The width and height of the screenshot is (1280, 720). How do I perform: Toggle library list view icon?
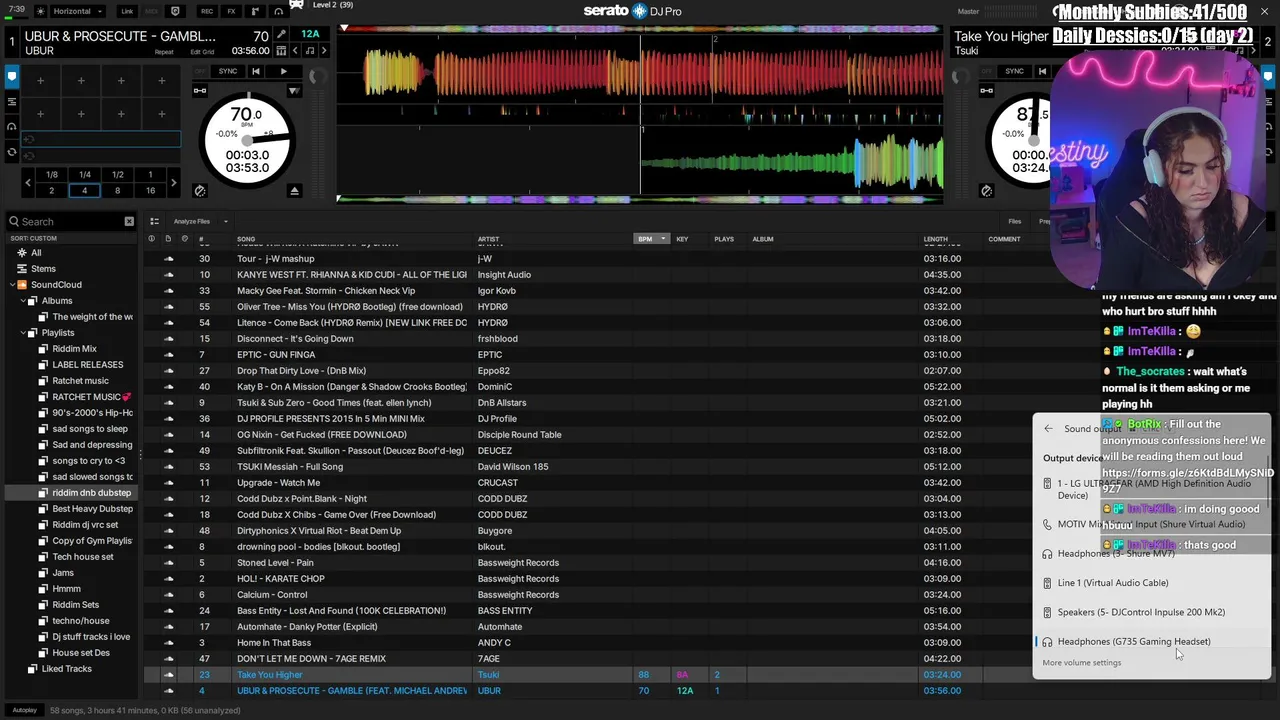coord(154,221)
